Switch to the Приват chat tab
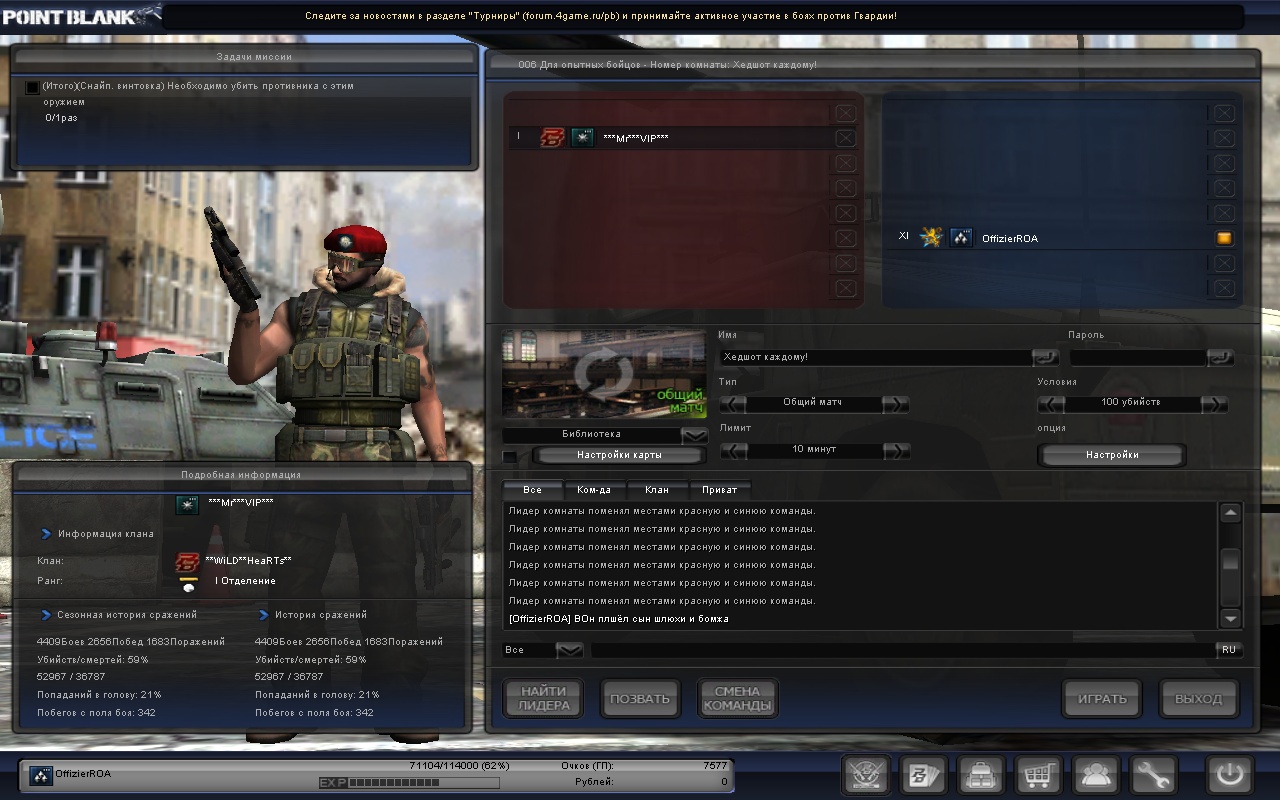 (x=719, y=490)
